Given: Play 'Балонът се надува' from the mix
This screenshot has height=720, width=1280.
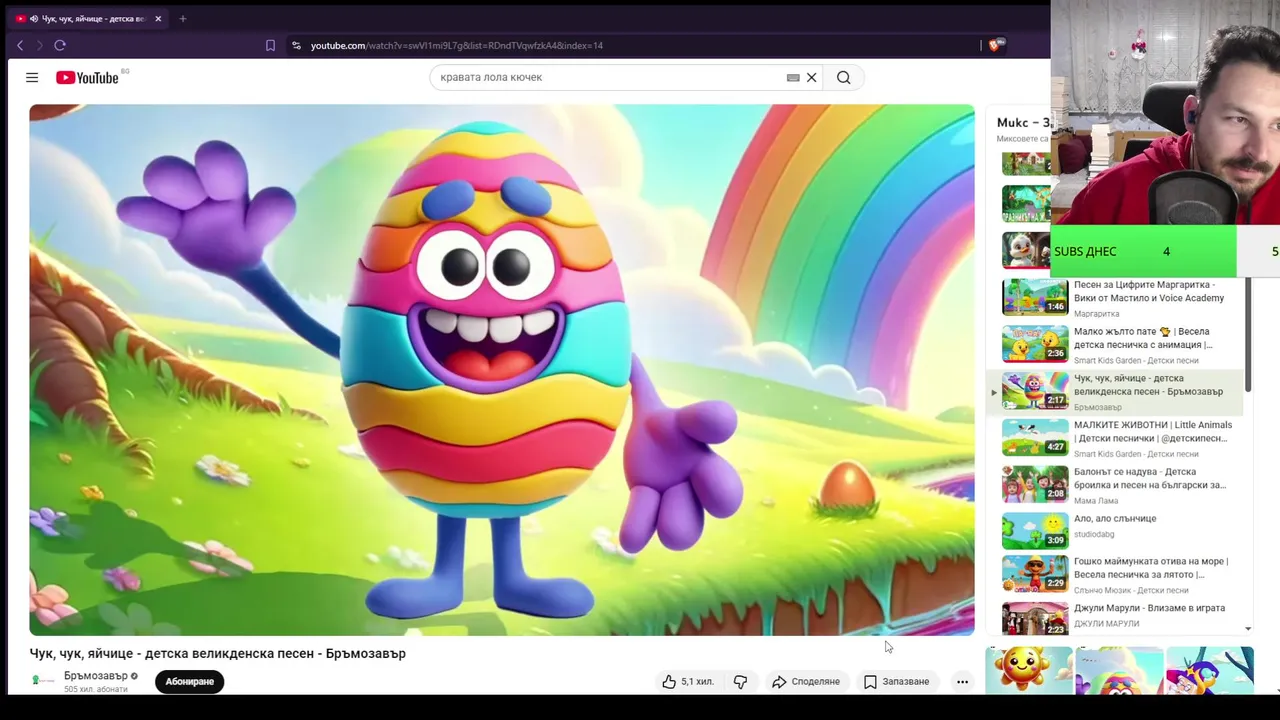Looking at the screenshot, I should click(x=1150, y=478).
